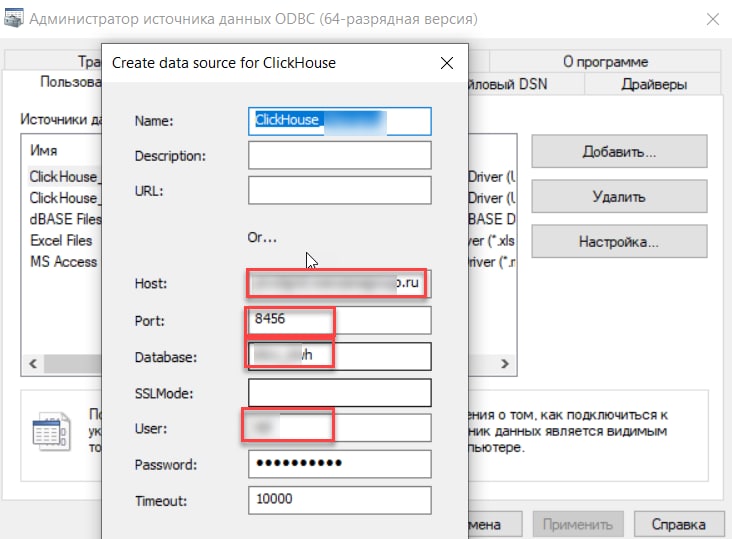This screenshot has width=732, height=539.
Task: Click the Host: label
Action: click(151, 283)
